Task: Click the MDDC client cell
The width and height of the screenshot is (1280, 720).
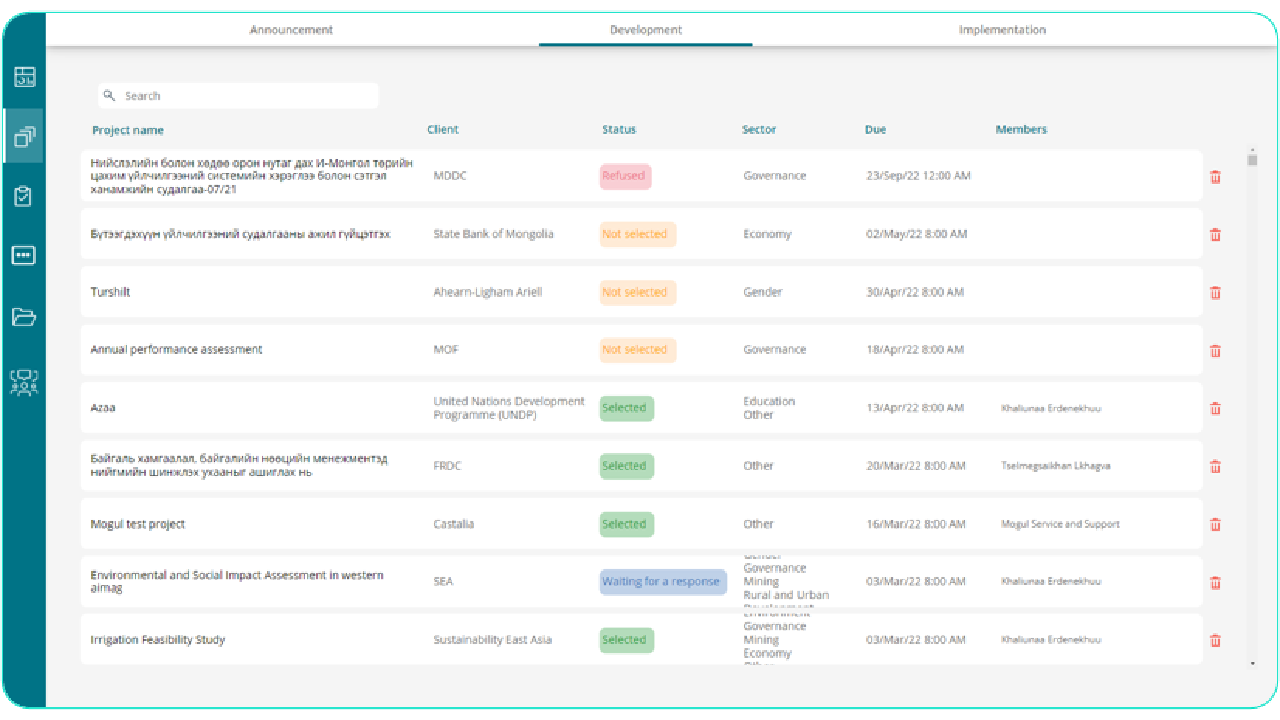Action: [450, 176]
